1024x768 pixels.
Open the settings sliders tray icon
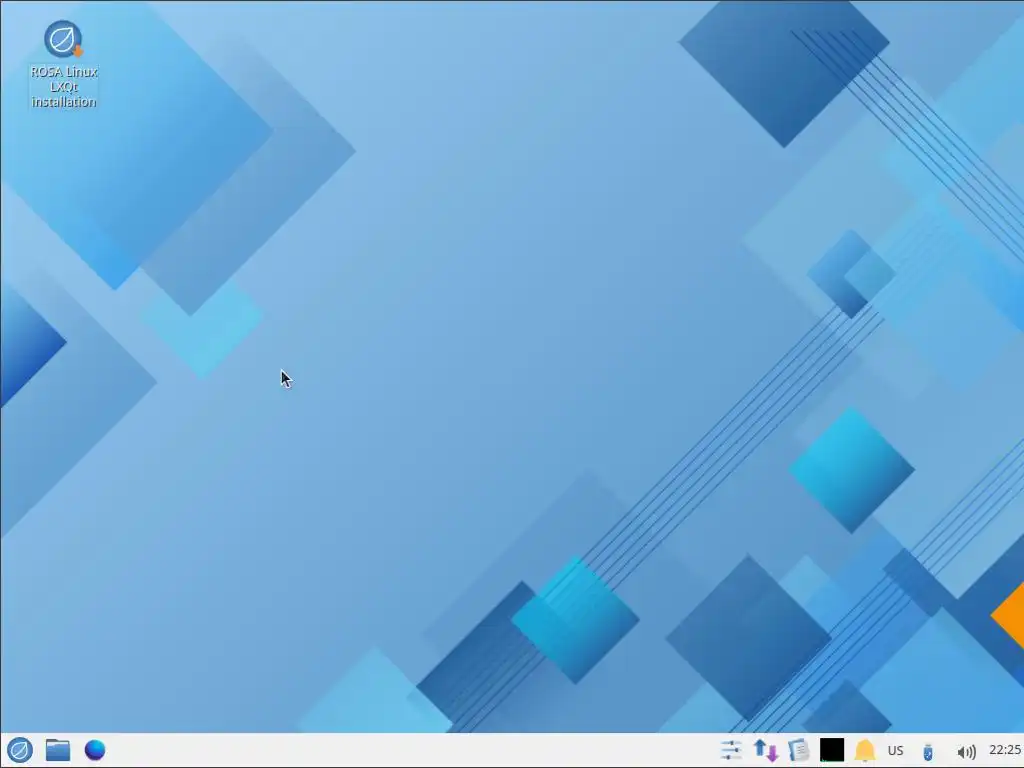point(731,750)
